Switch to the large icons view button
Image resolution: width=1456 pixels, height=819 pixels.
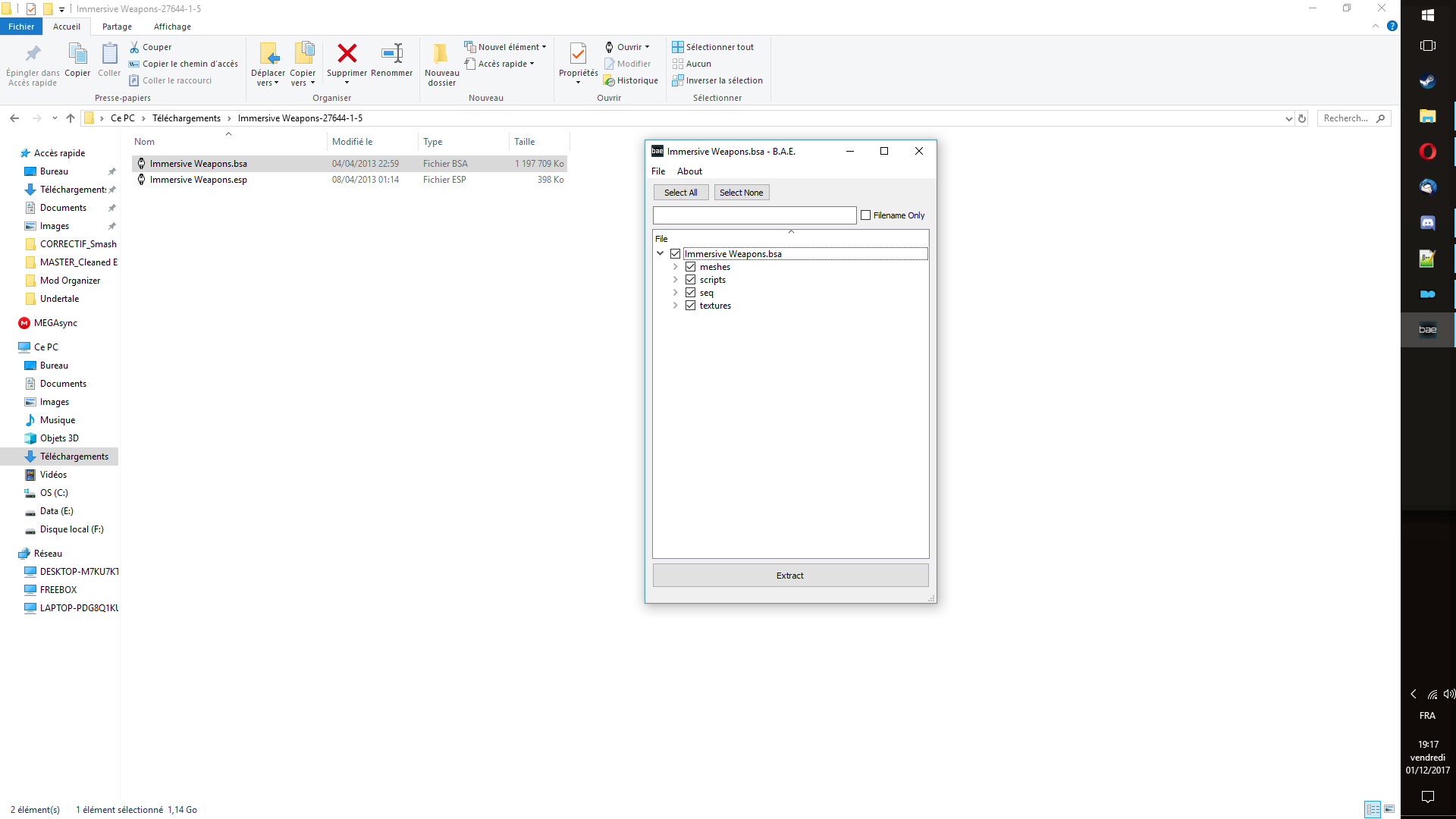[1389, 809]
